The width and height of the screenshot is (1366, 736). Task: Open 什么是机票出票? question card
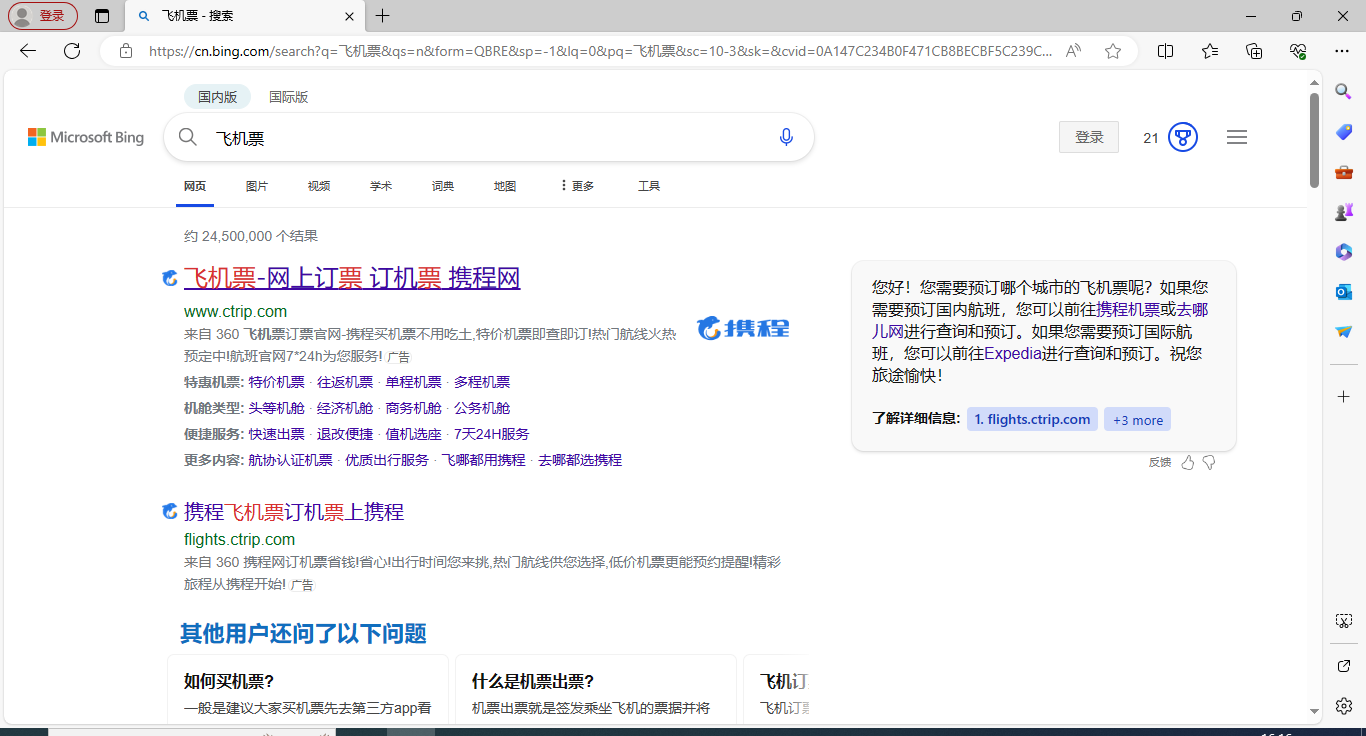(x=596, y=688)
